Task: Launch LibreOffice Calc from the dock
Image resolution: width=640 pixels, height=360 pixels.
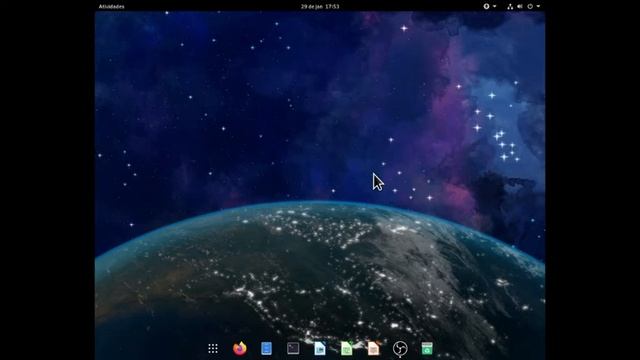Action: (x=347, y=348)
